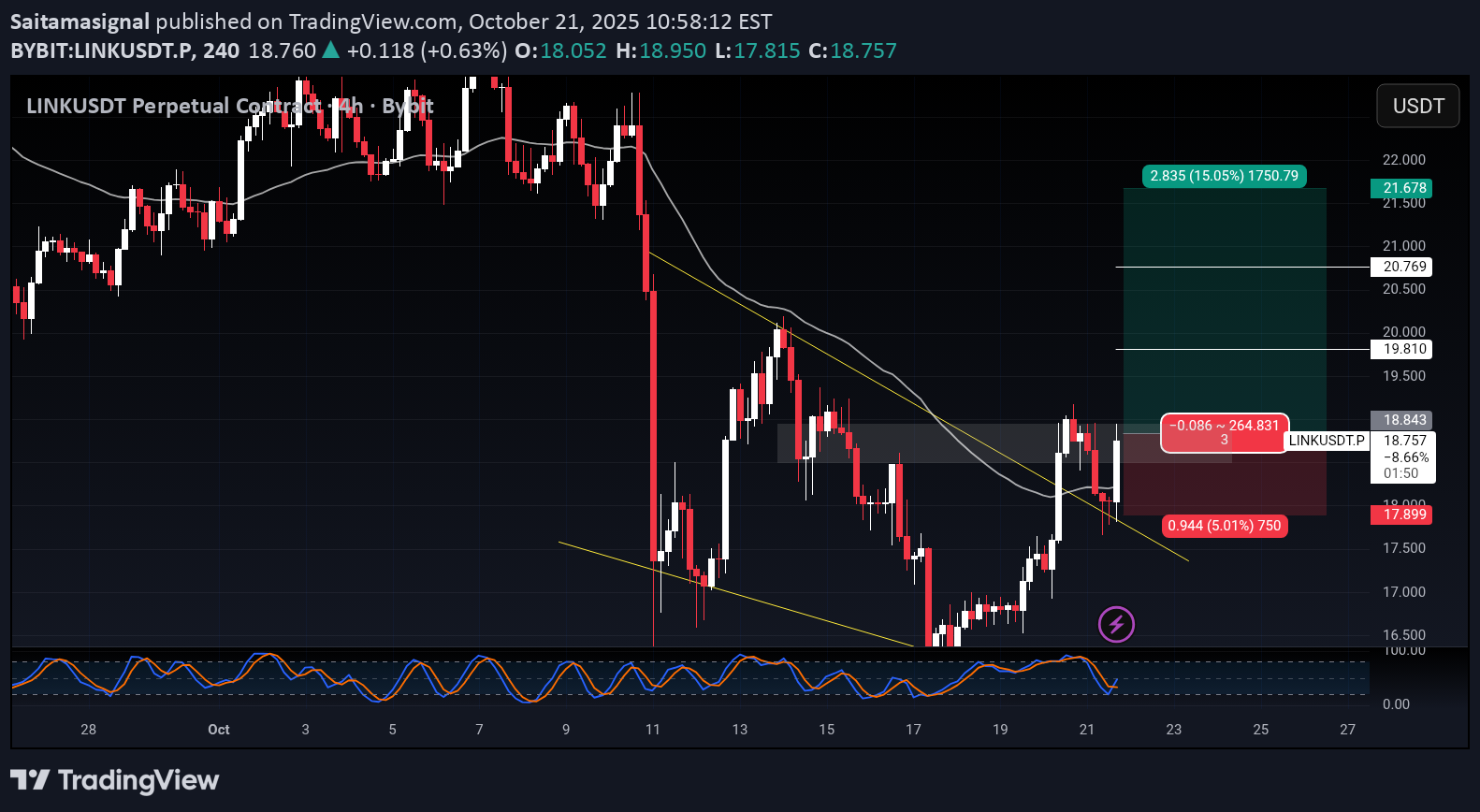Select the grey supply zone rectangle
1480x812 pixels.
click(936, 443)
